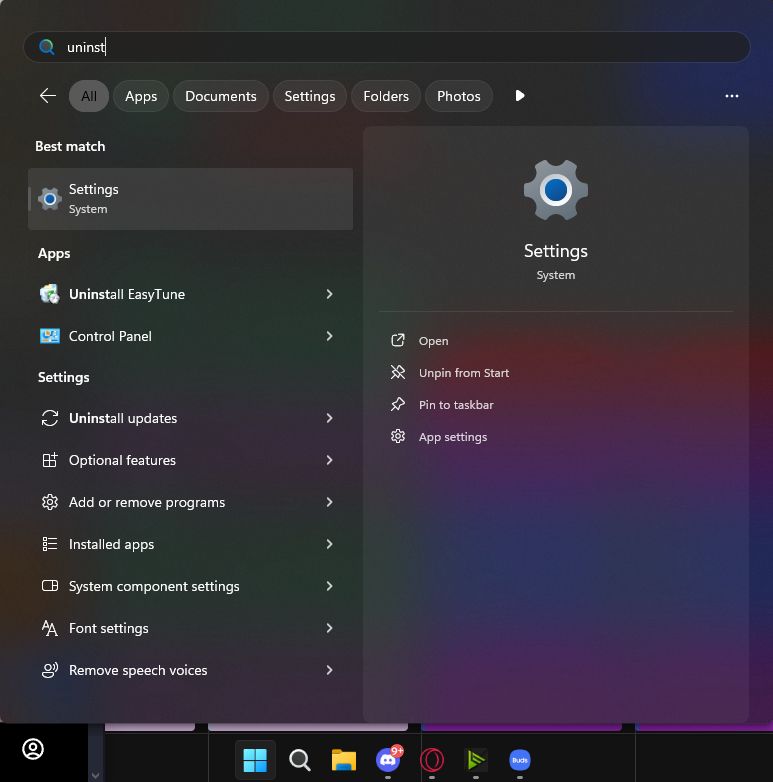773x782 pixels.
Task: Open the Windows Start button on taskbar
Action: pos(255,760)
